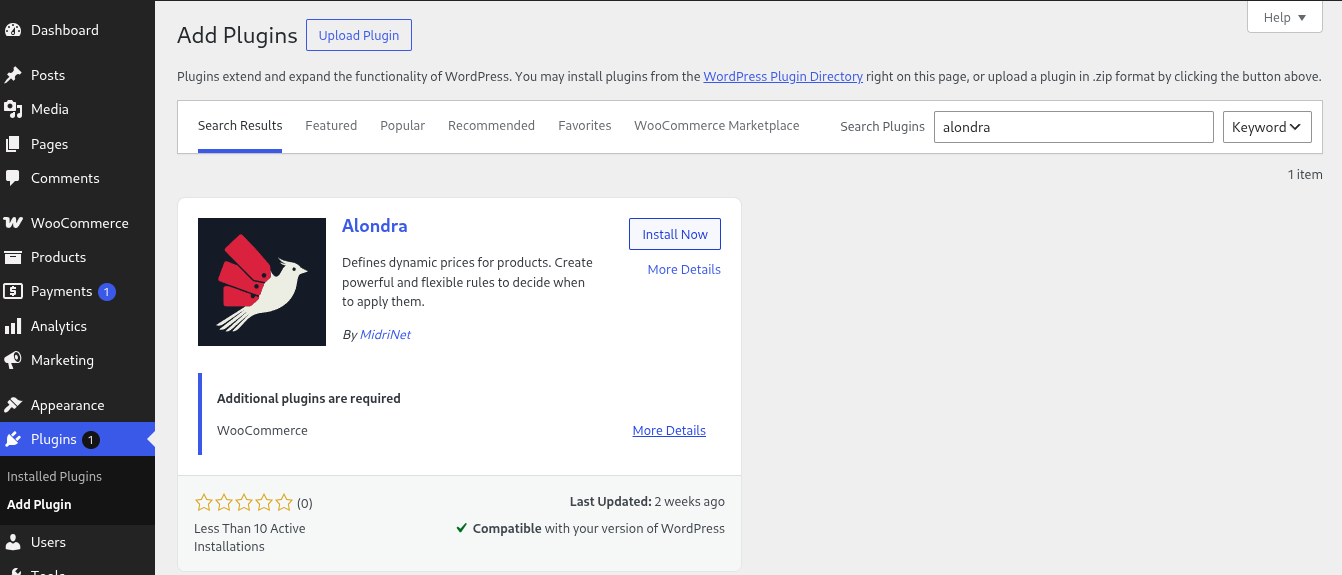Click the Media icon in sidebar
1342x575 pixels.
pyautogui.click(x=13, y=109)
